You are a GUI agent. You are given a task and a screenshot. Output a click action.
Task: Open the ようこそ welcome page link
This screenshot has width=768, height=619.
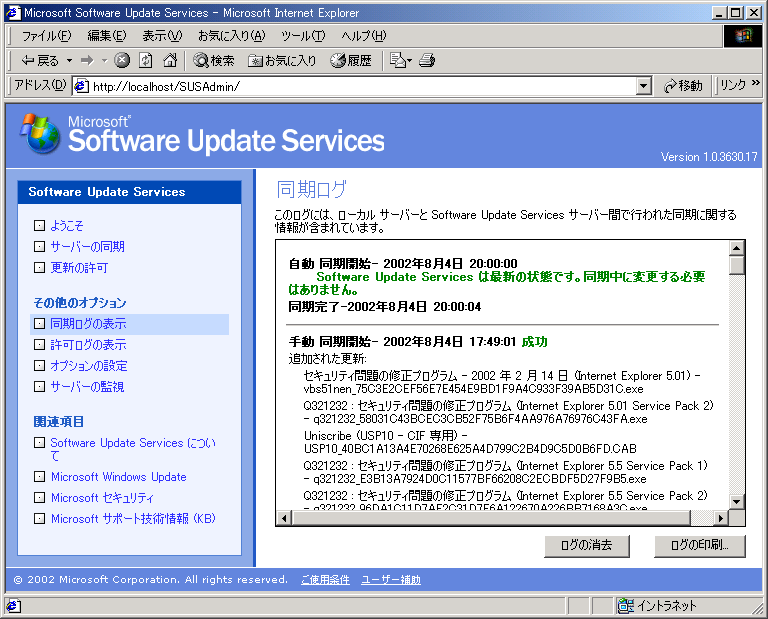(x=67, y=226)
